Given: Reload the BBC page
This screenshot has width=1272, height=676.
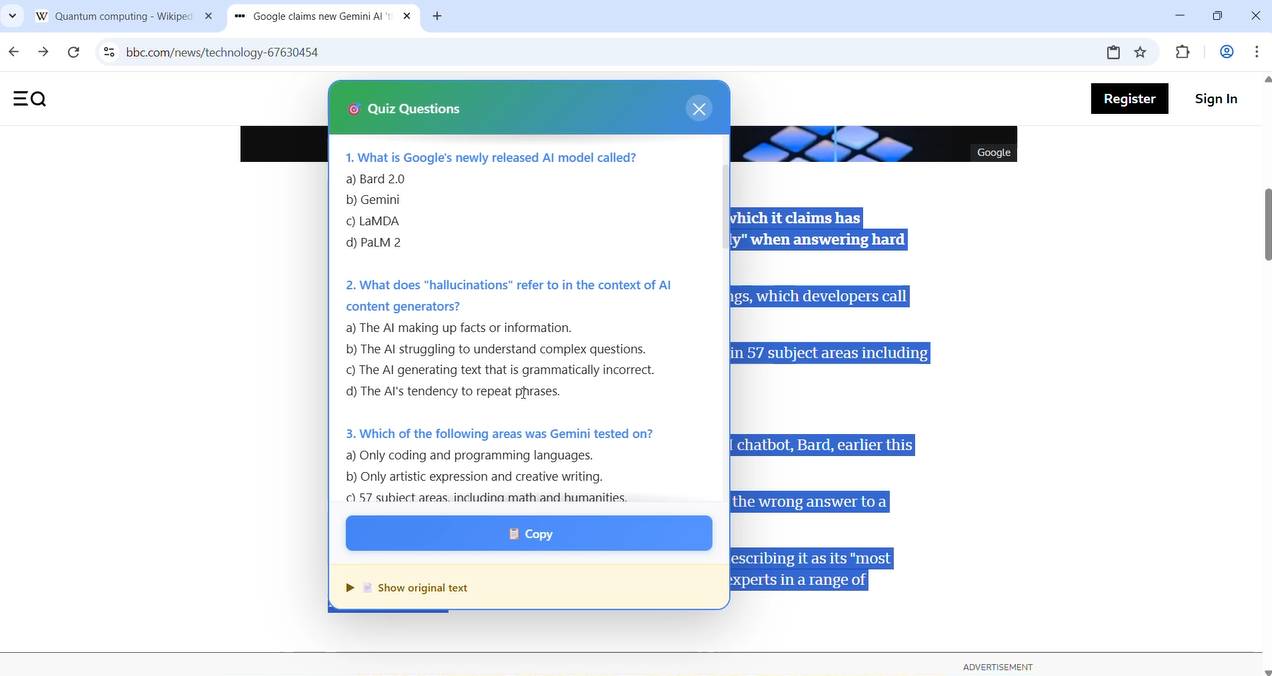Looking at the screenshot, I should tap(73, 52).
